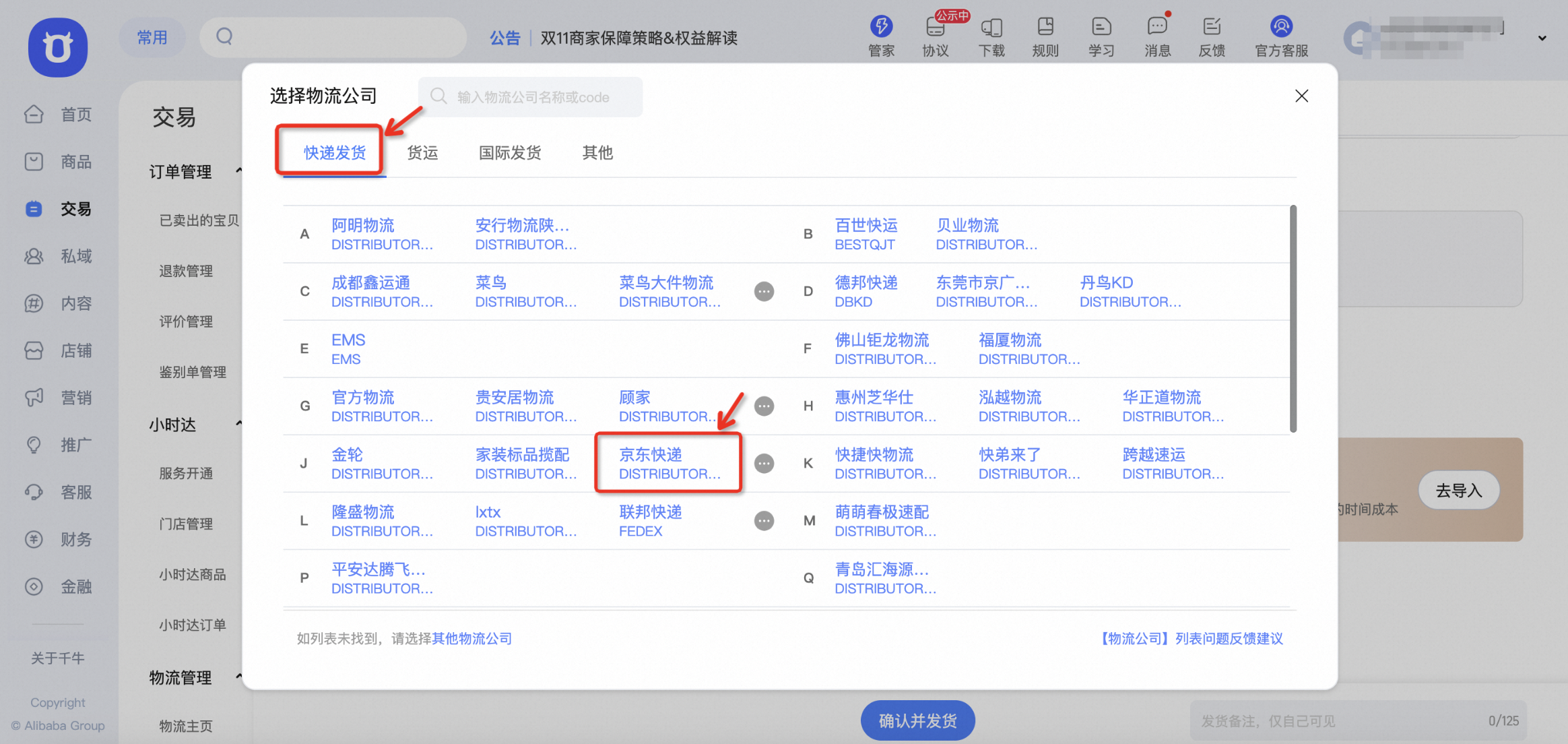Open the account dropdown arrow
Image resolution: width=1568 pixels, height=744 pixels.
[1542, 38]
